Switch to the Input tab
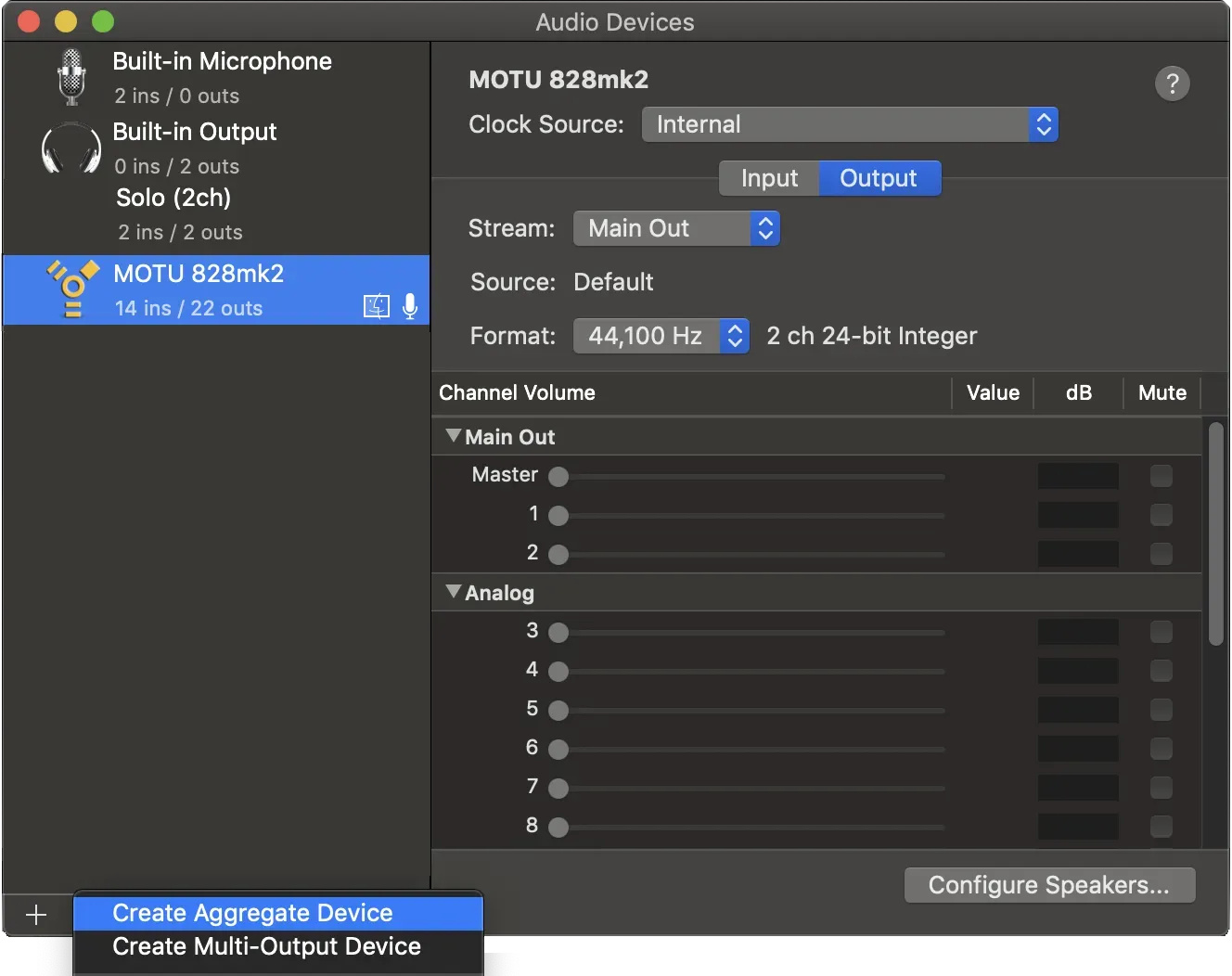 click(769, 178)
